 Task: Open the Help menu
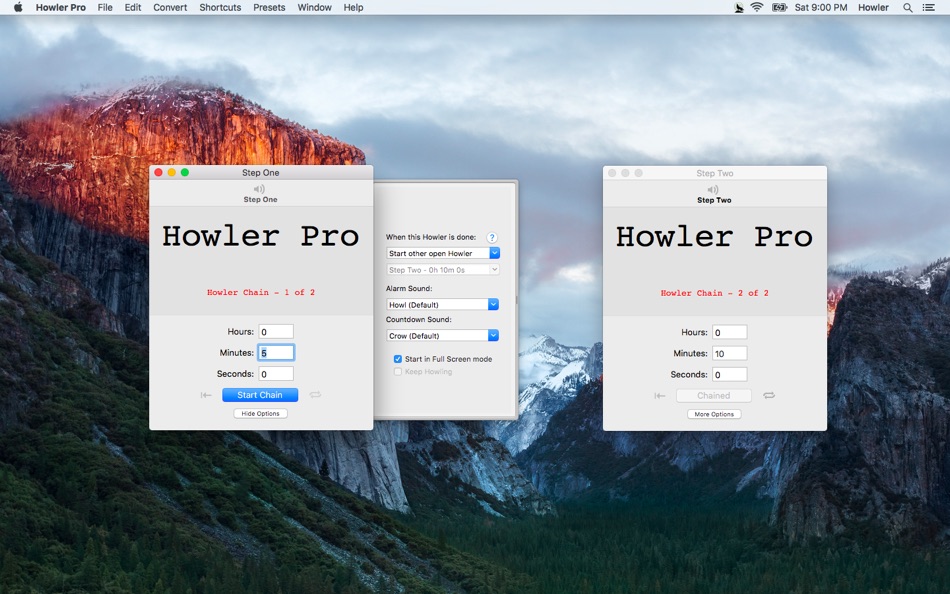click(353, 7)
